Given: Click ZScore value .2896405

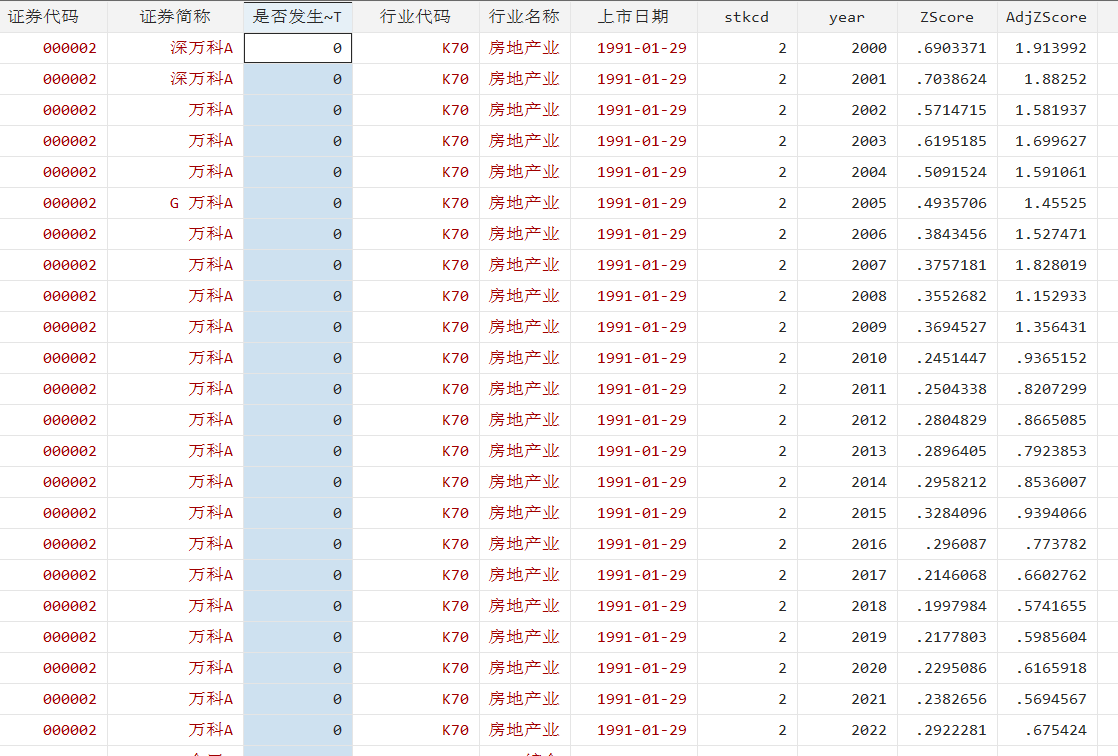Looking at the screenshot, I should click(x=951, y=451).
